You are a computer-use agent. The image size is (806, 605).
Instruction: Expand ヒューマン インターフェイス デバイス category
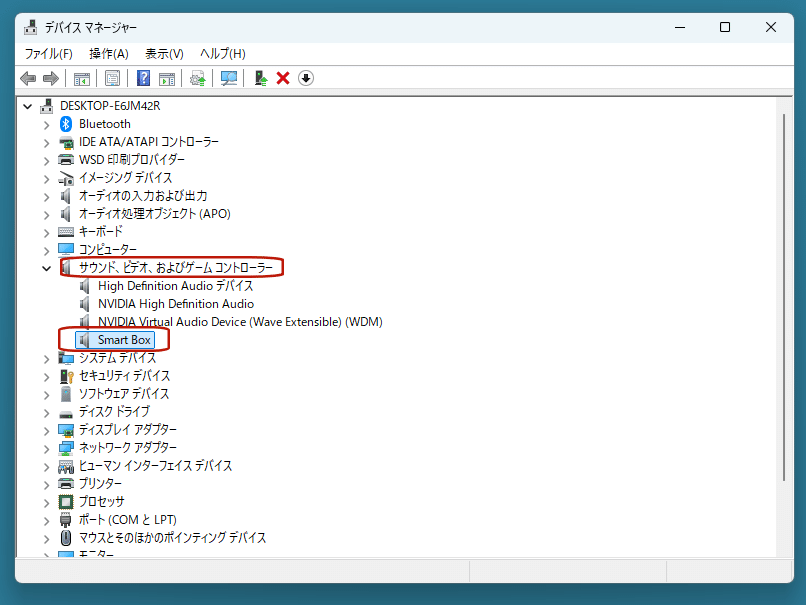tap(46, 466)
